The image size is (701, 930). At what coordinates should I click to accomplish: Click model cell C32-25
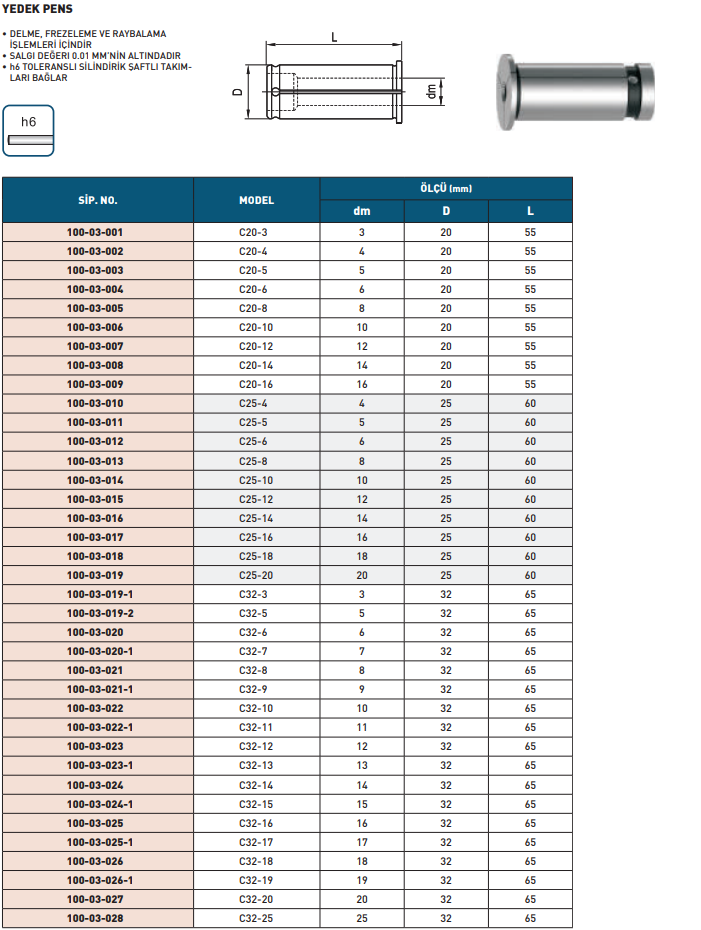(x=256, y=918)
